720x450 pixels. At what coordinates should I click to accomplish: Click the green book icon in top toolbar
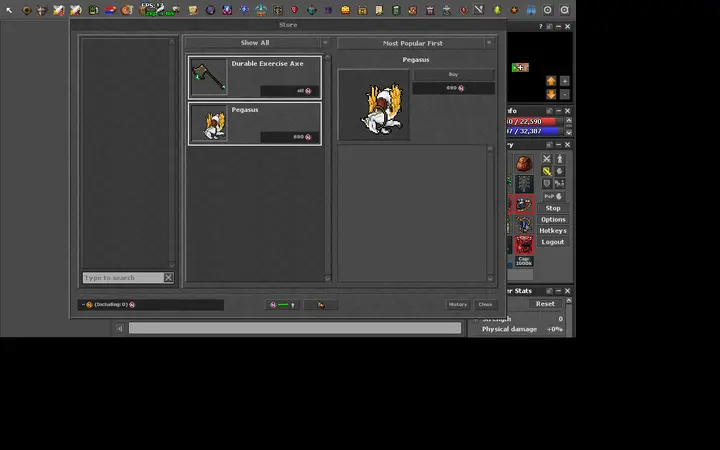[x=396, y=10]
